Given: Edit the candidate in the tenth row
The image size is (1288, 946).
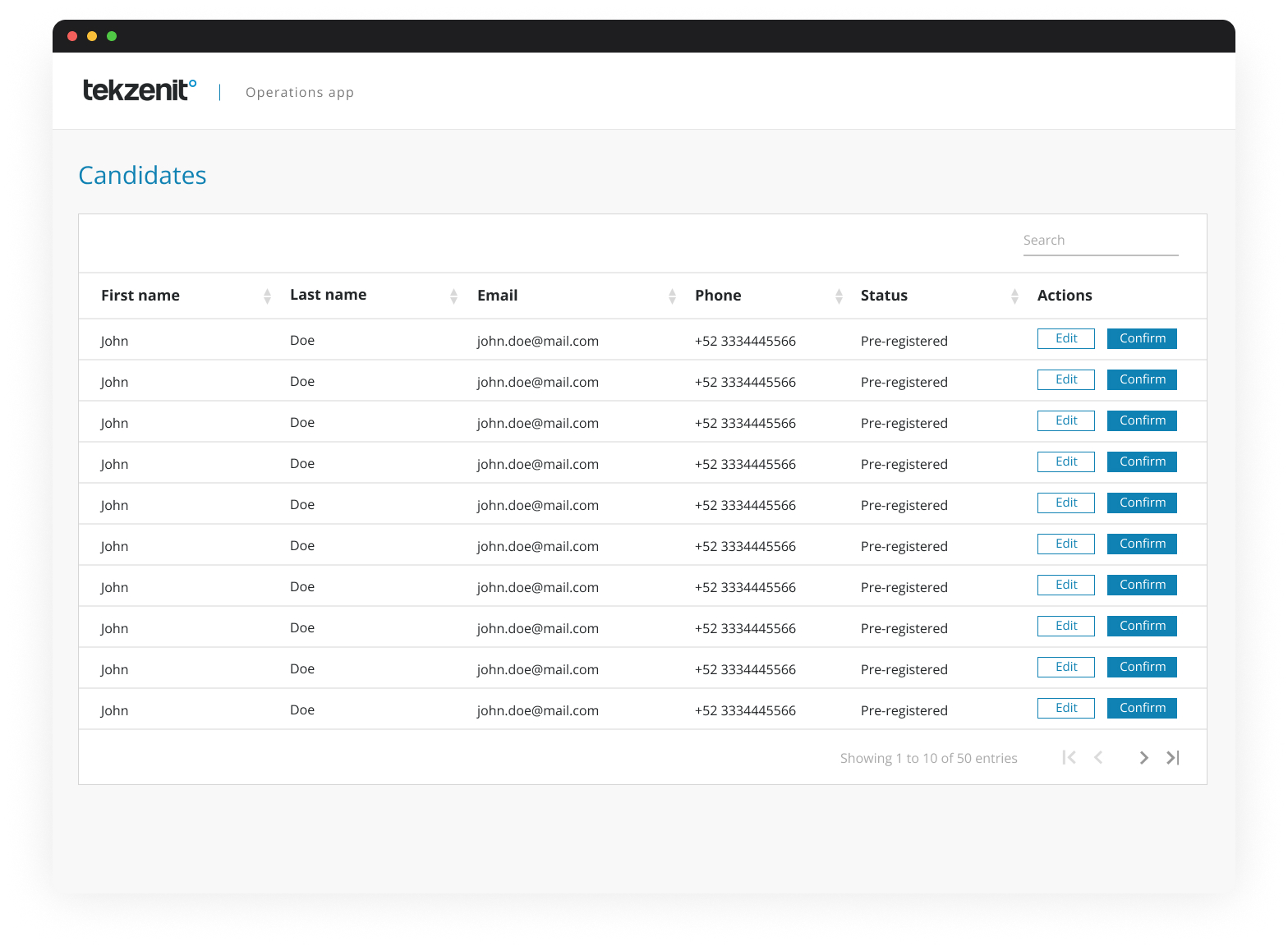Looking at the screenshot, I should [x=1066, y=708].
